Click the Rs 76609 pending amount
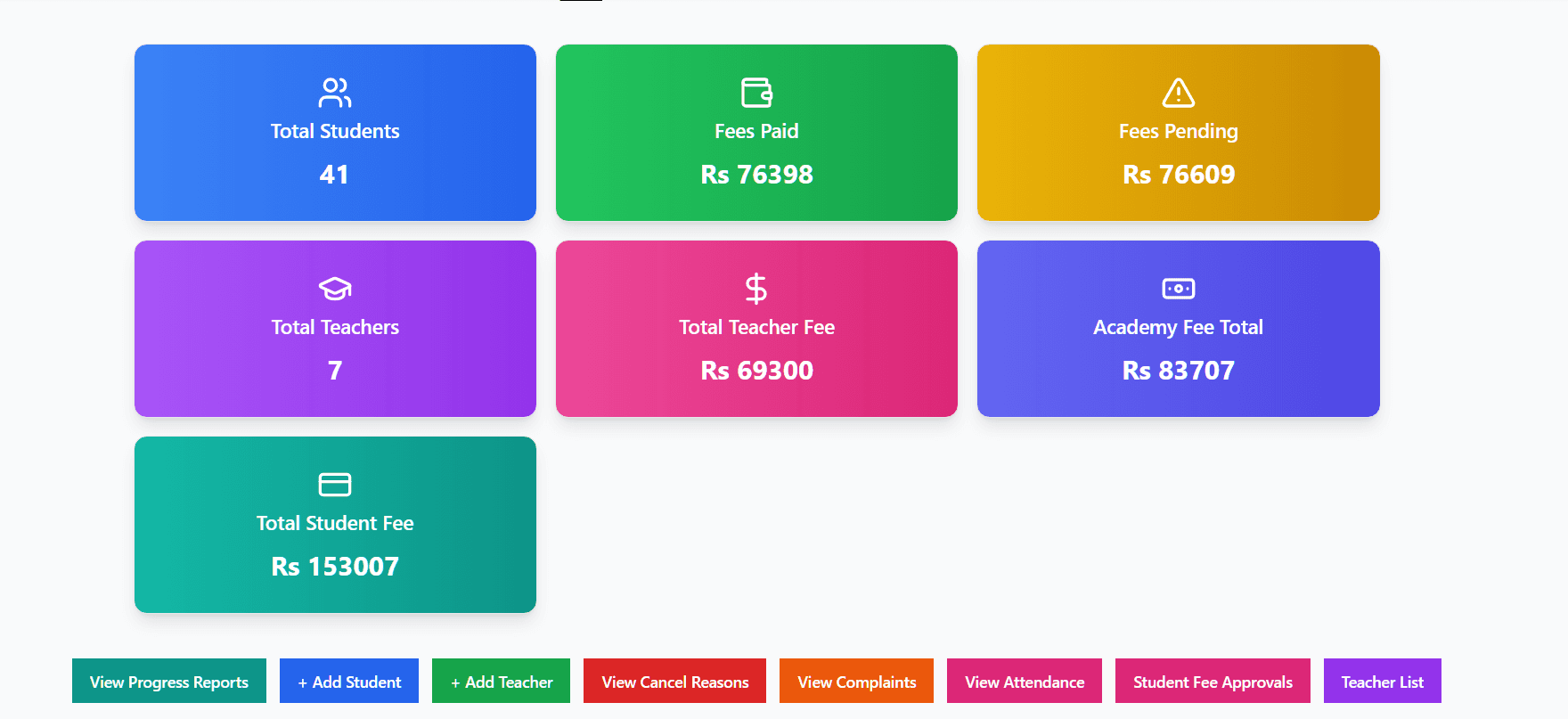1568x719 pixels. tap(1178, 175)
